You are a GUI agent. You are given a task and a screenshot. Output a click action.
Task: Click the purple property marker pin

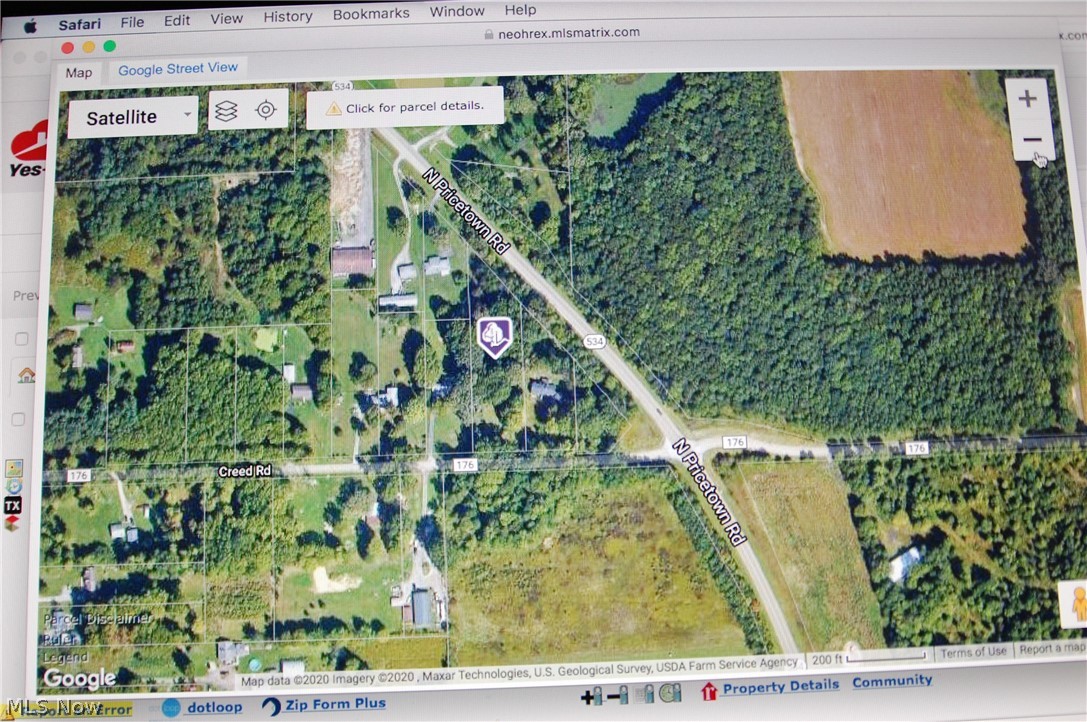(494, 337)
